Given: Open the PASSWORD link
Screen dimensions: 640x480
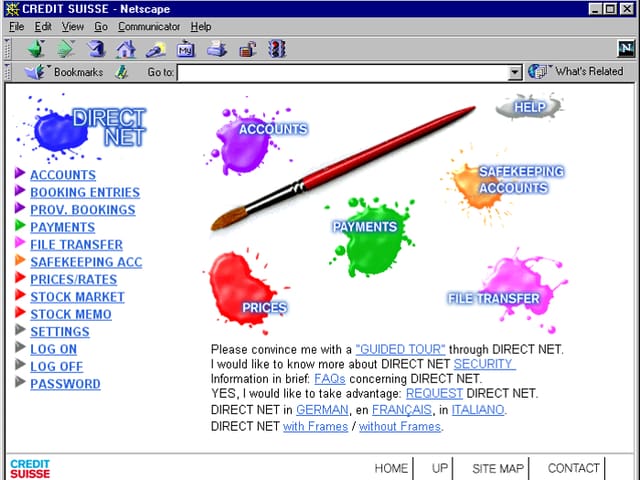Looking at the screenshot, I should click(x=65, y=384).
